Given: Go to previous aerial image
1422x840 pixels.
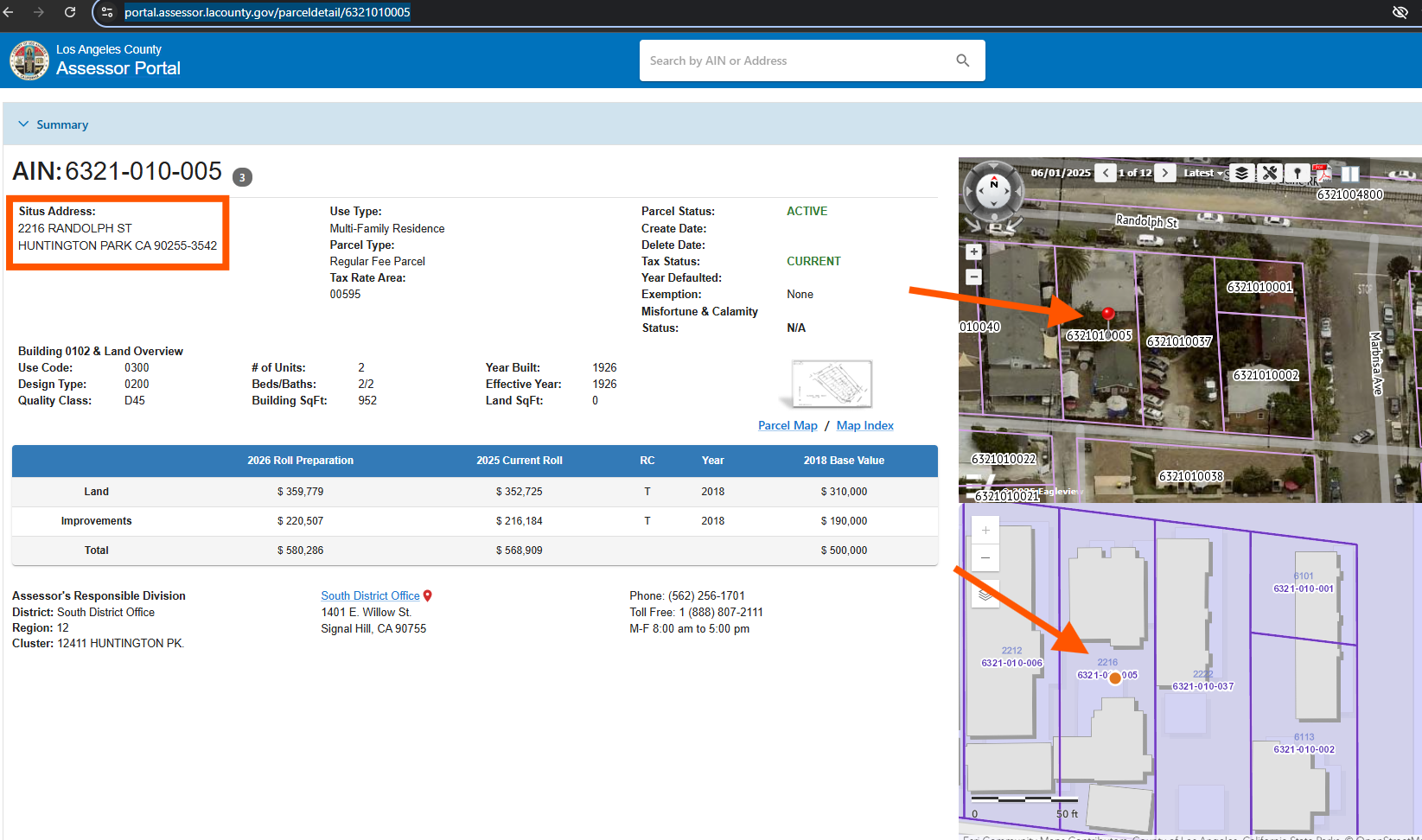Looking at the screenshot, I should click(x=1106, y=173).
